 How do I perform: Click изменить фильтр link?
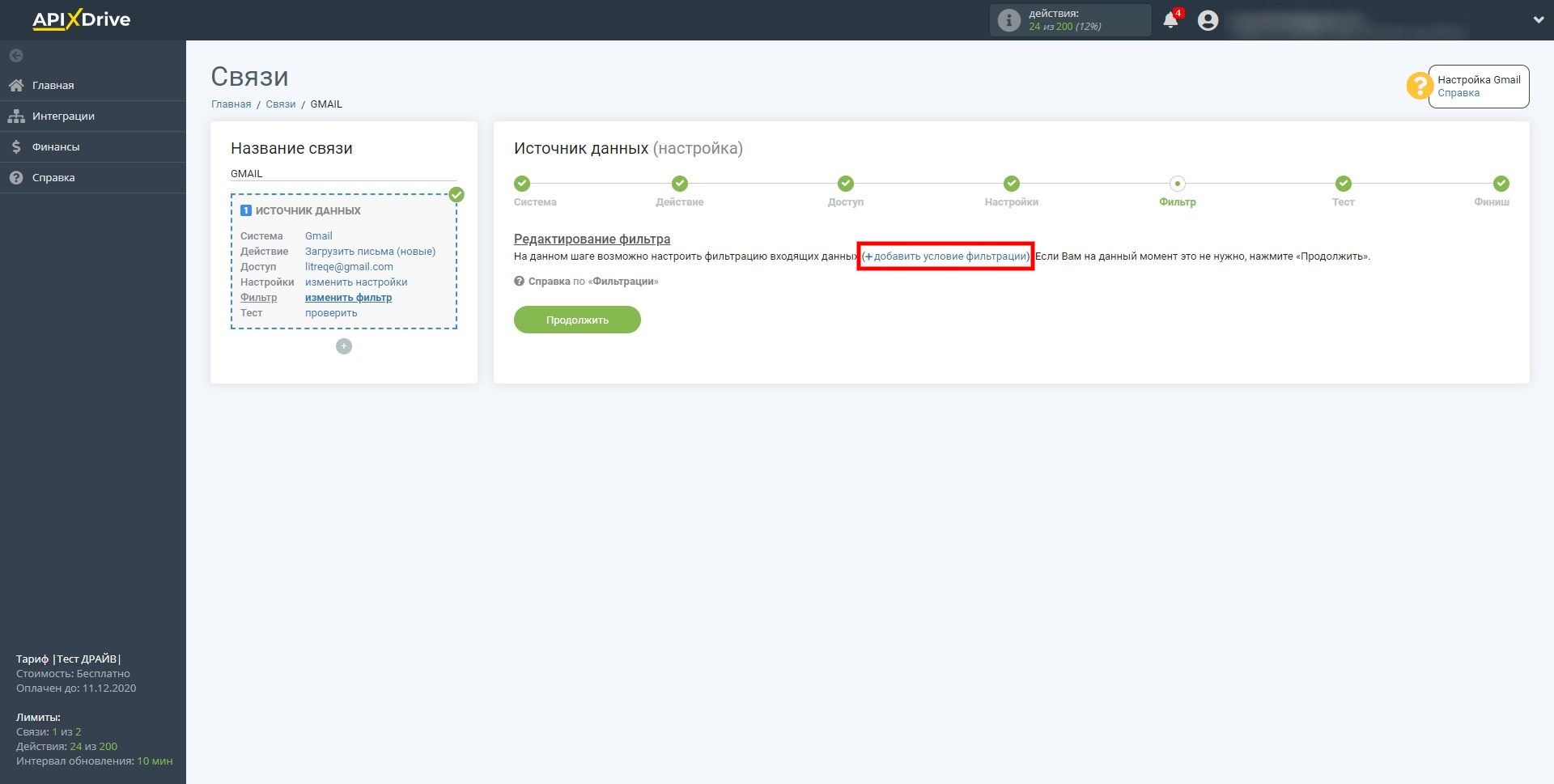pyautogui.click(x=348, y=298)
